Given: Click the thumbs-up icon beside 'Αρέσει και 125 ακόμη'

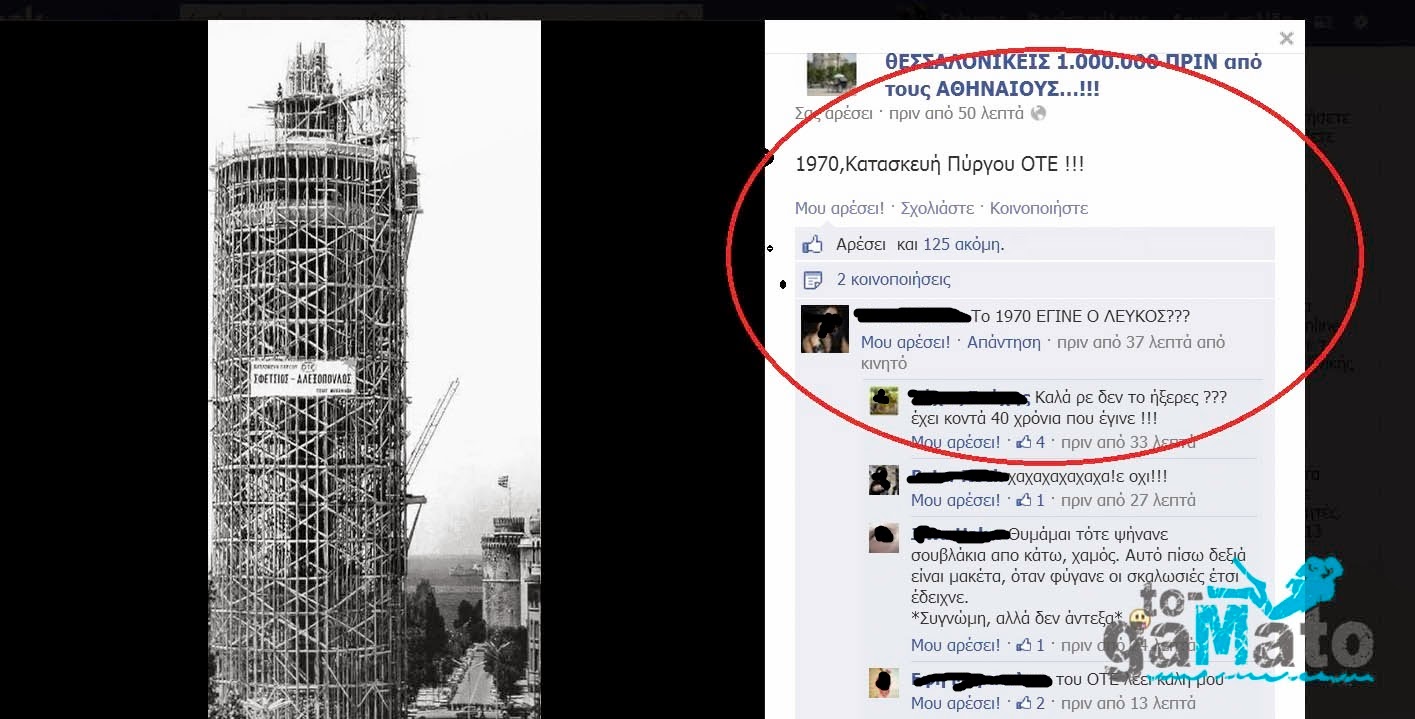Looking at the screenshot, I should point(812,244).
